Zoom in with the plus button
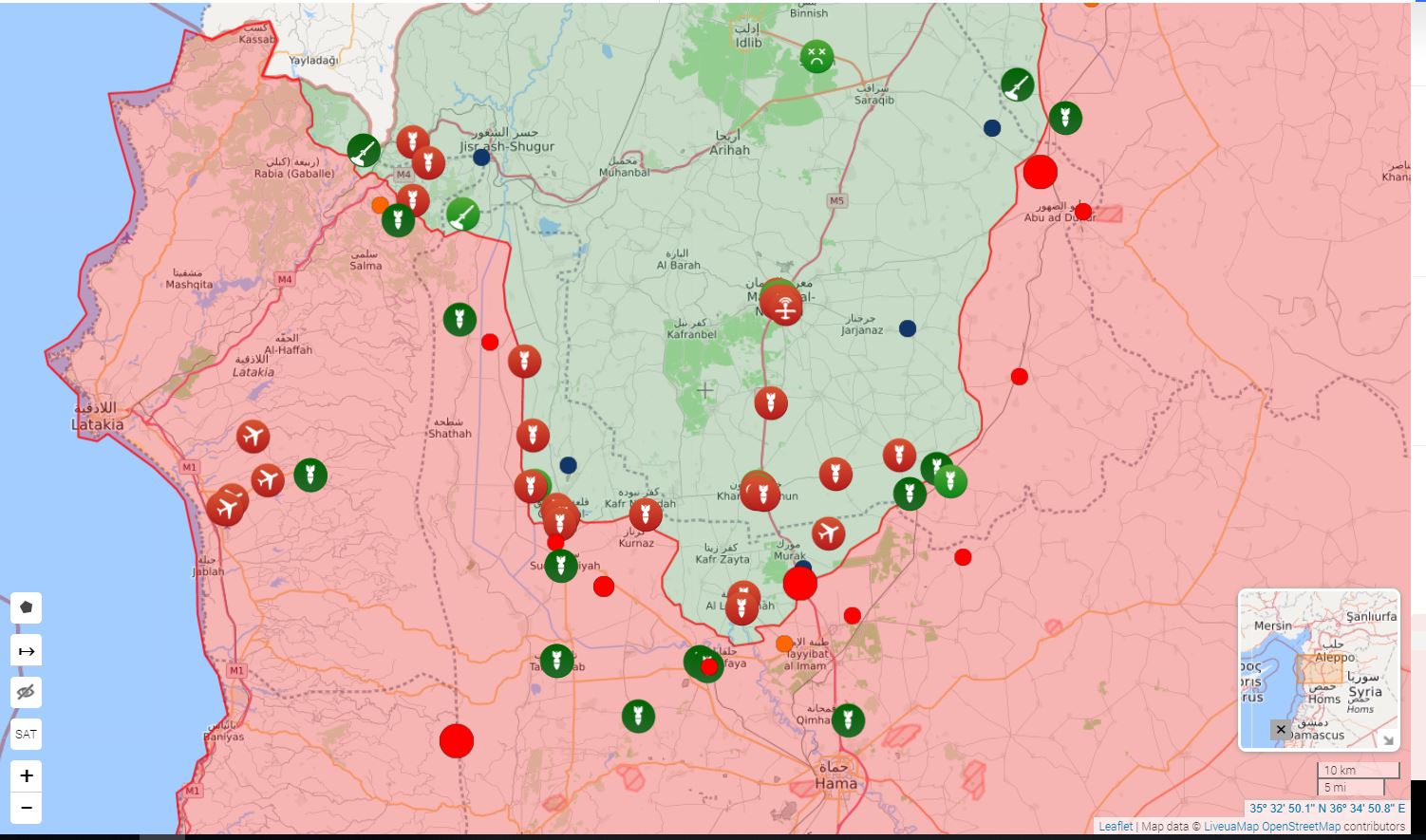The image size is (1426, 840). (x=26, y=775)
